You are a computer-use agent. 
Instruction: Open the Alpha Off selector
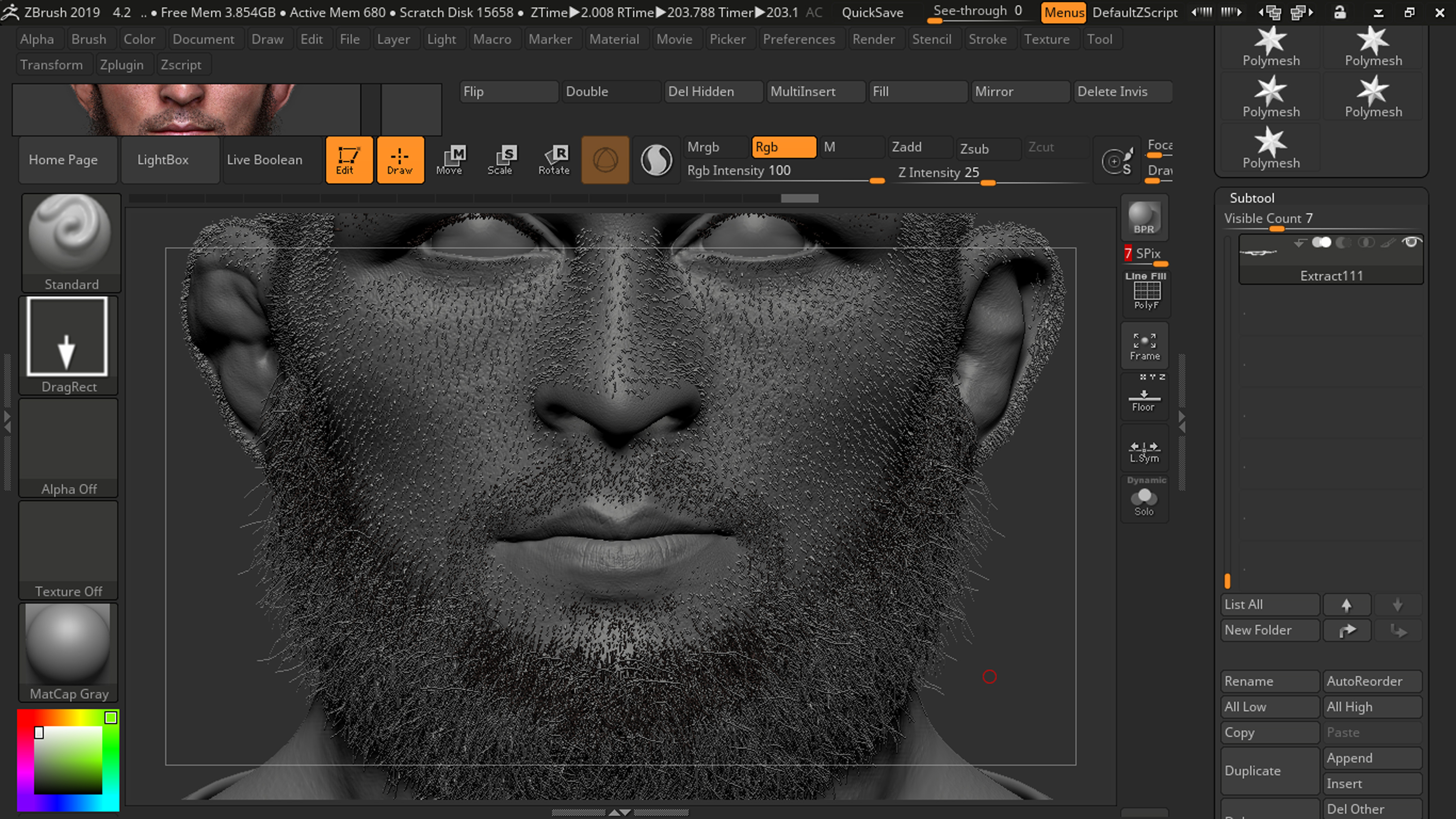(68, 447)
